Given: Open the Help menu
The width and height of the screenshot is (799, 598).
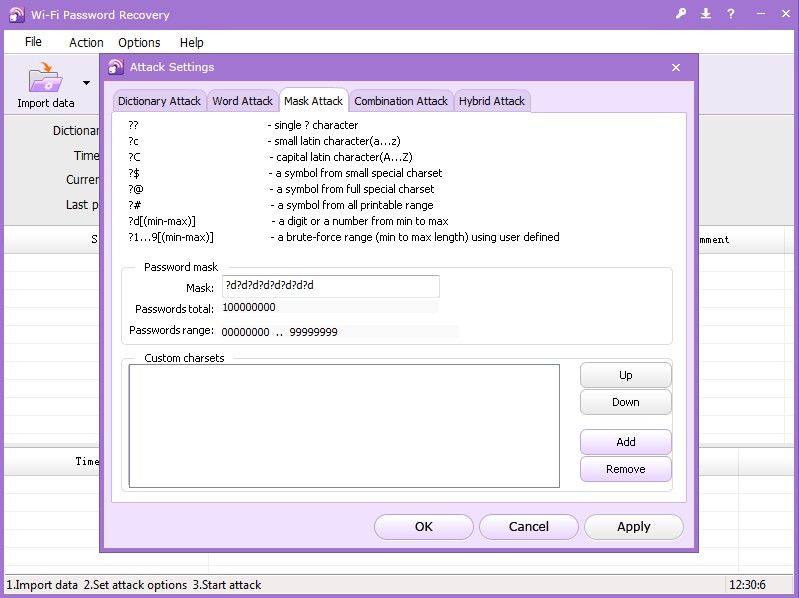Looking at the screenshot, I should tap(192, 42).
